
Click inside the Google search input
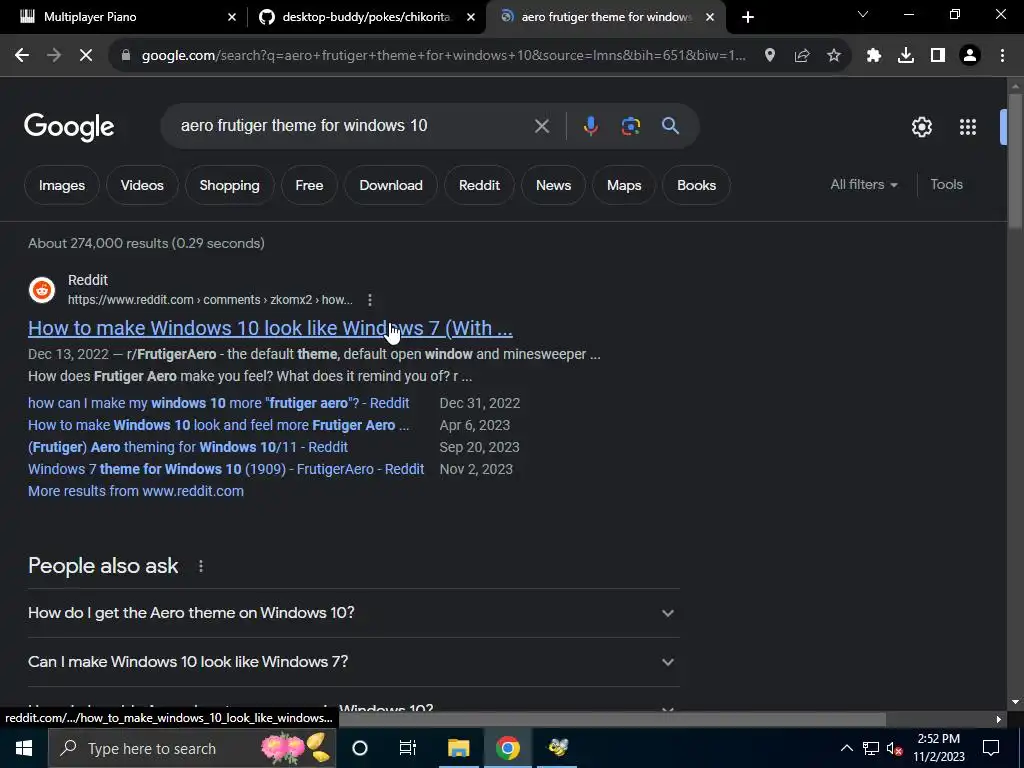[353, 125]
